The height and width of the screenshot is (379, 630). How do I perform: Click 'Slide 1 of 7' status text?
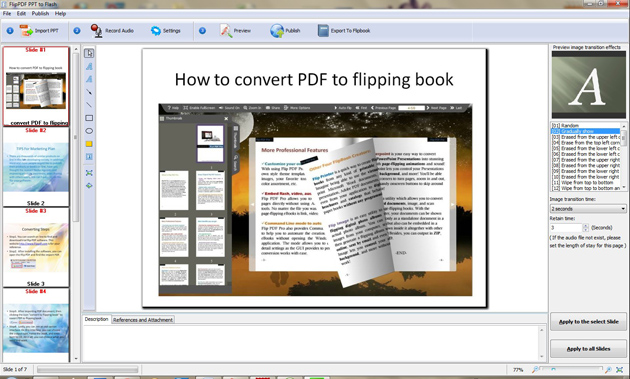[x=15, y=369]
